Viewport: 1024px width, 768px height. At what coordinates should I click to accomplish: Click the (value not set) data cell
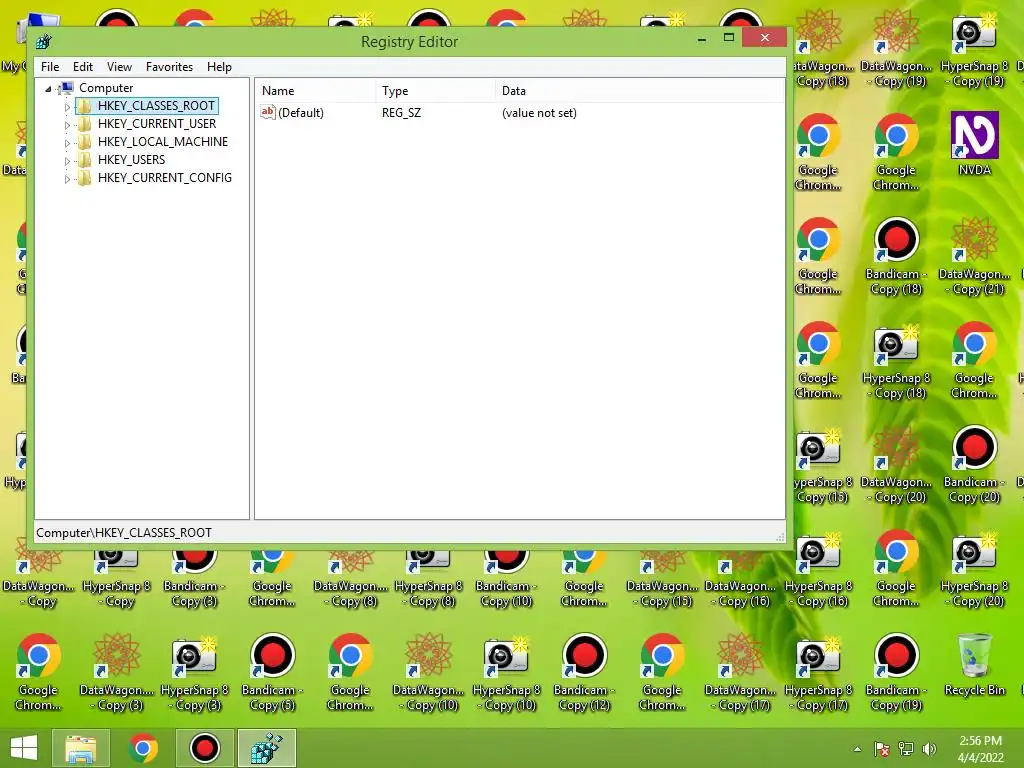(539, 113)
